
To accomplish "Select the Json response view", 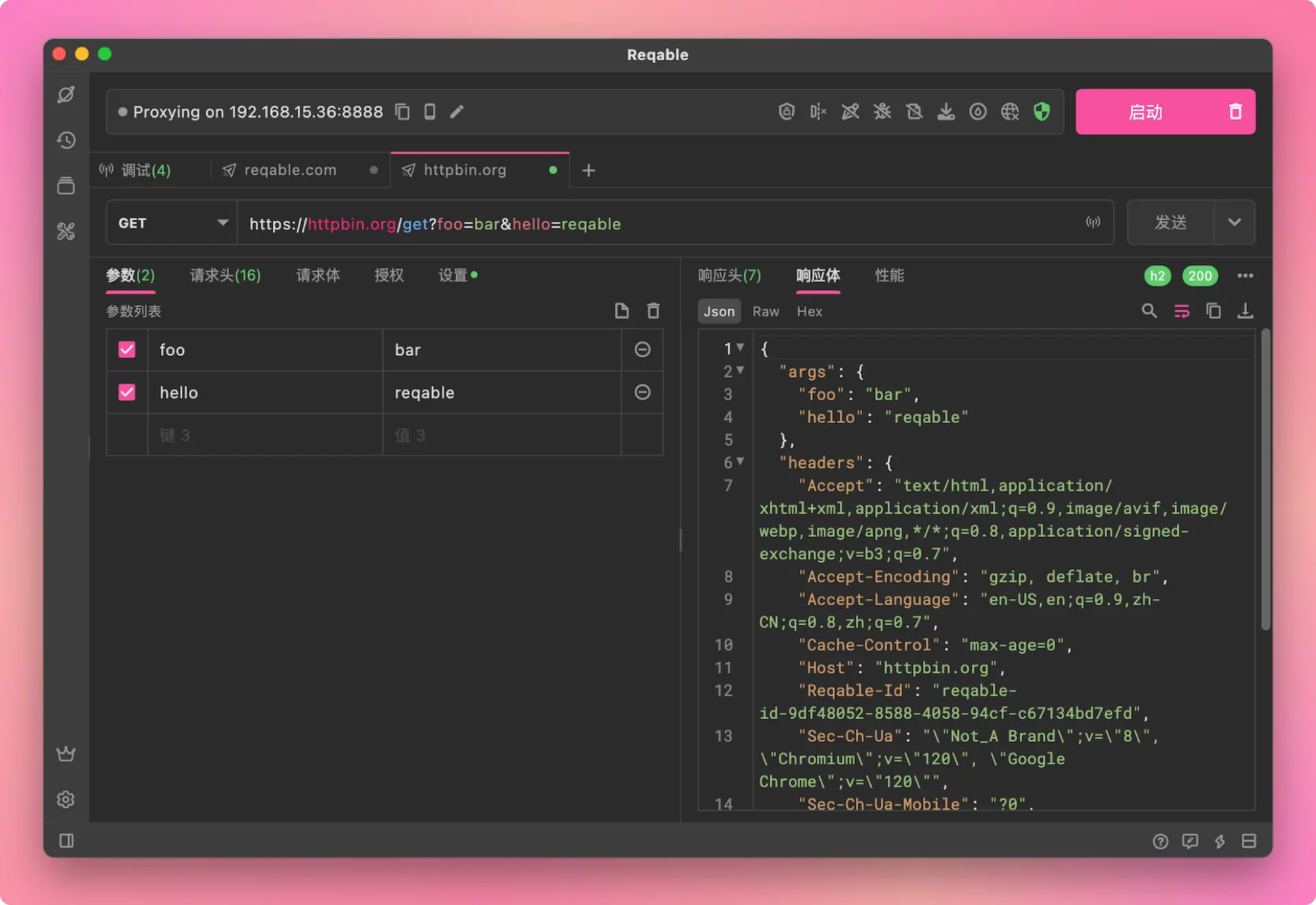I will tap(719, 311).
